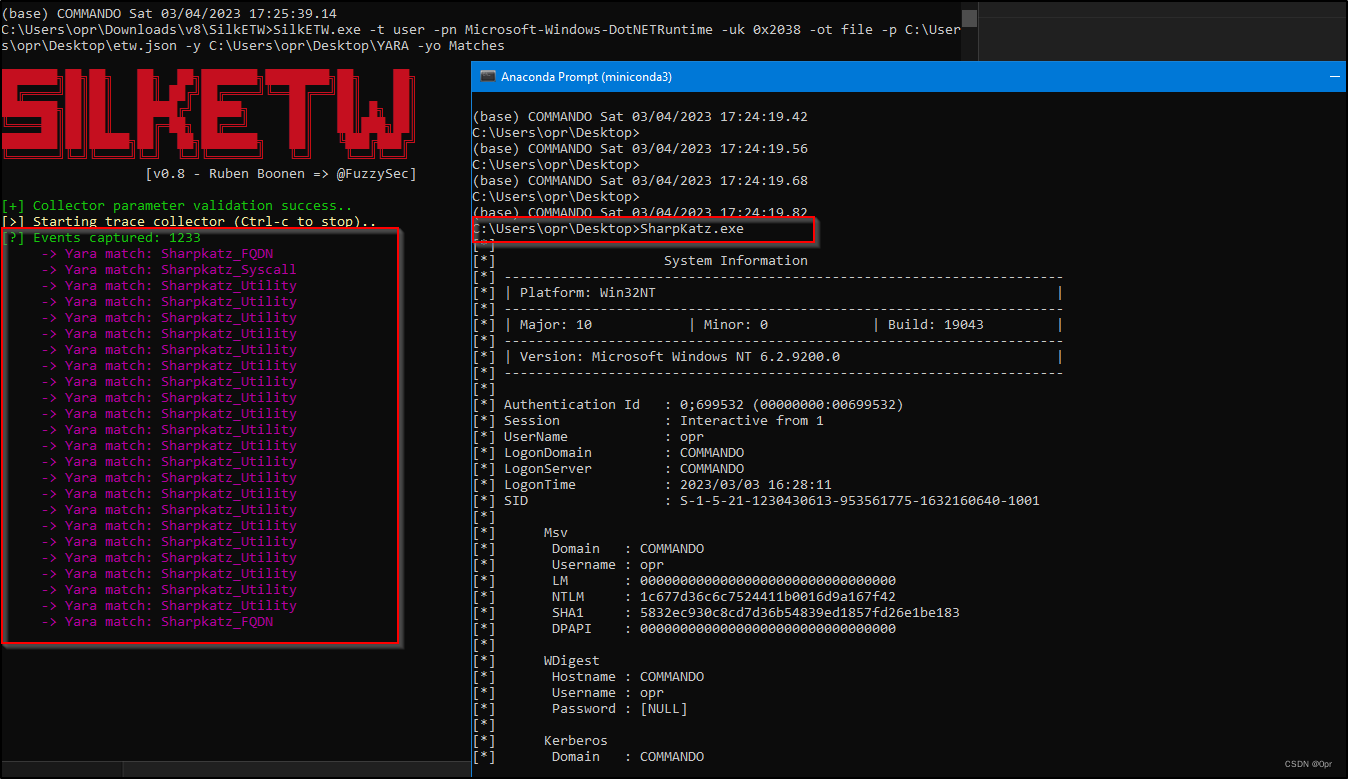The image size is (1348, 779).
Task: Click the '[NULL]' password value
Action: (x=664, y=709)
